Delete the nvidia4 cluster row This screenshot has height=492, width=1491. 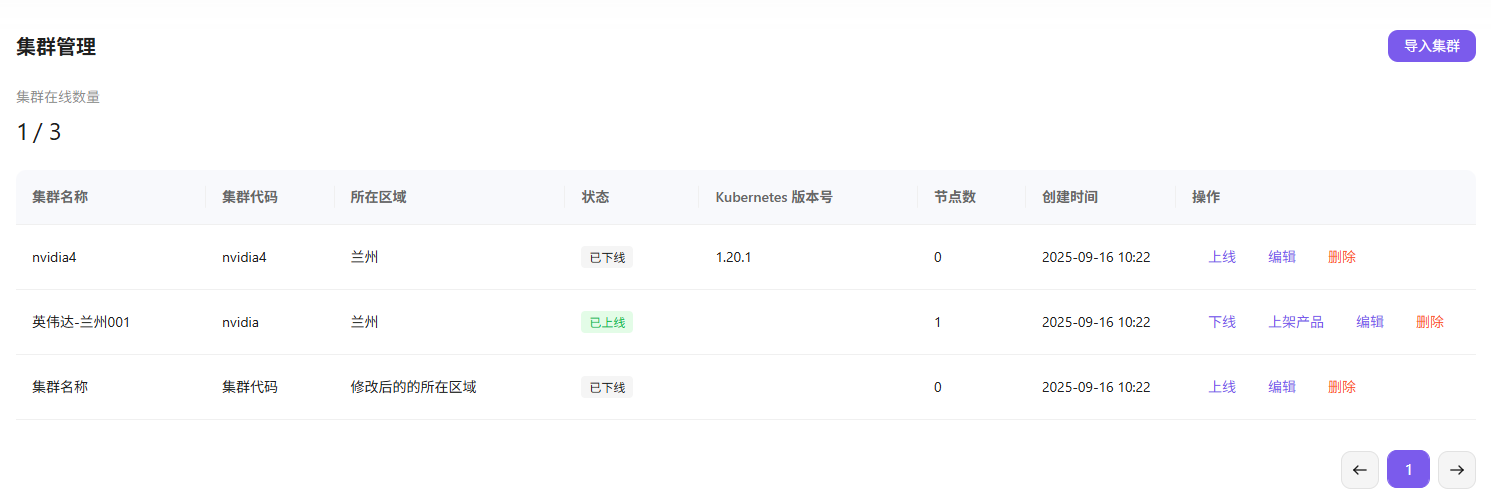[1342, 257]
